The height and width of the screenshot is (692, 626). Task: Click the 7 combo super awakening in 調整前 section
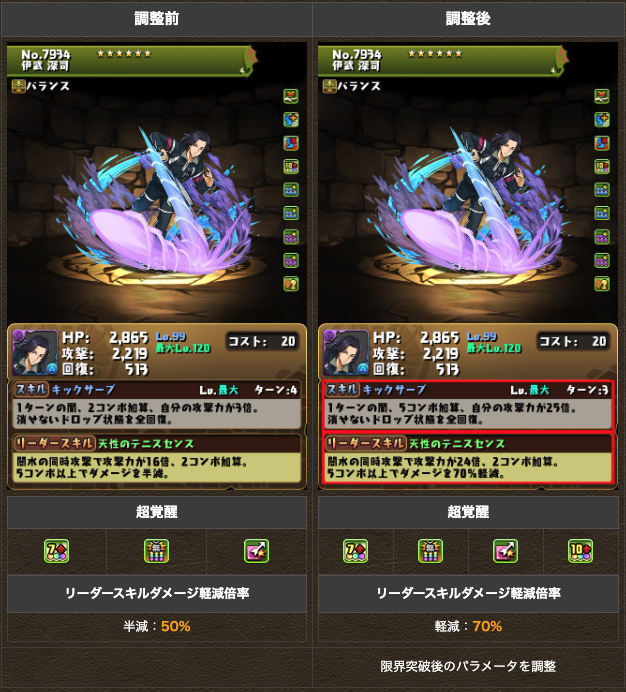[57, 551]
